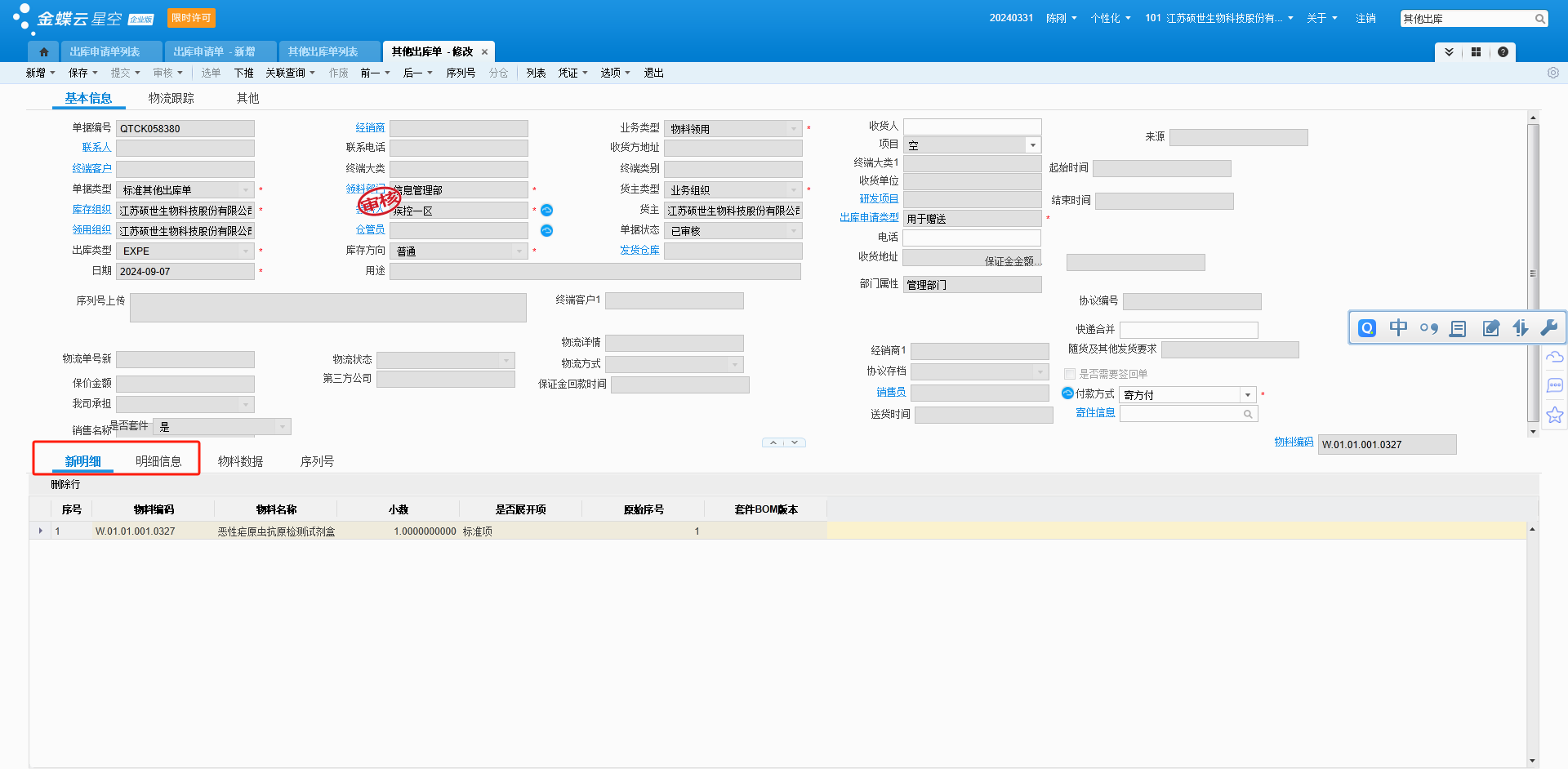
Task: Expand the 项目 dropdown
Action: coord(1032,145)
